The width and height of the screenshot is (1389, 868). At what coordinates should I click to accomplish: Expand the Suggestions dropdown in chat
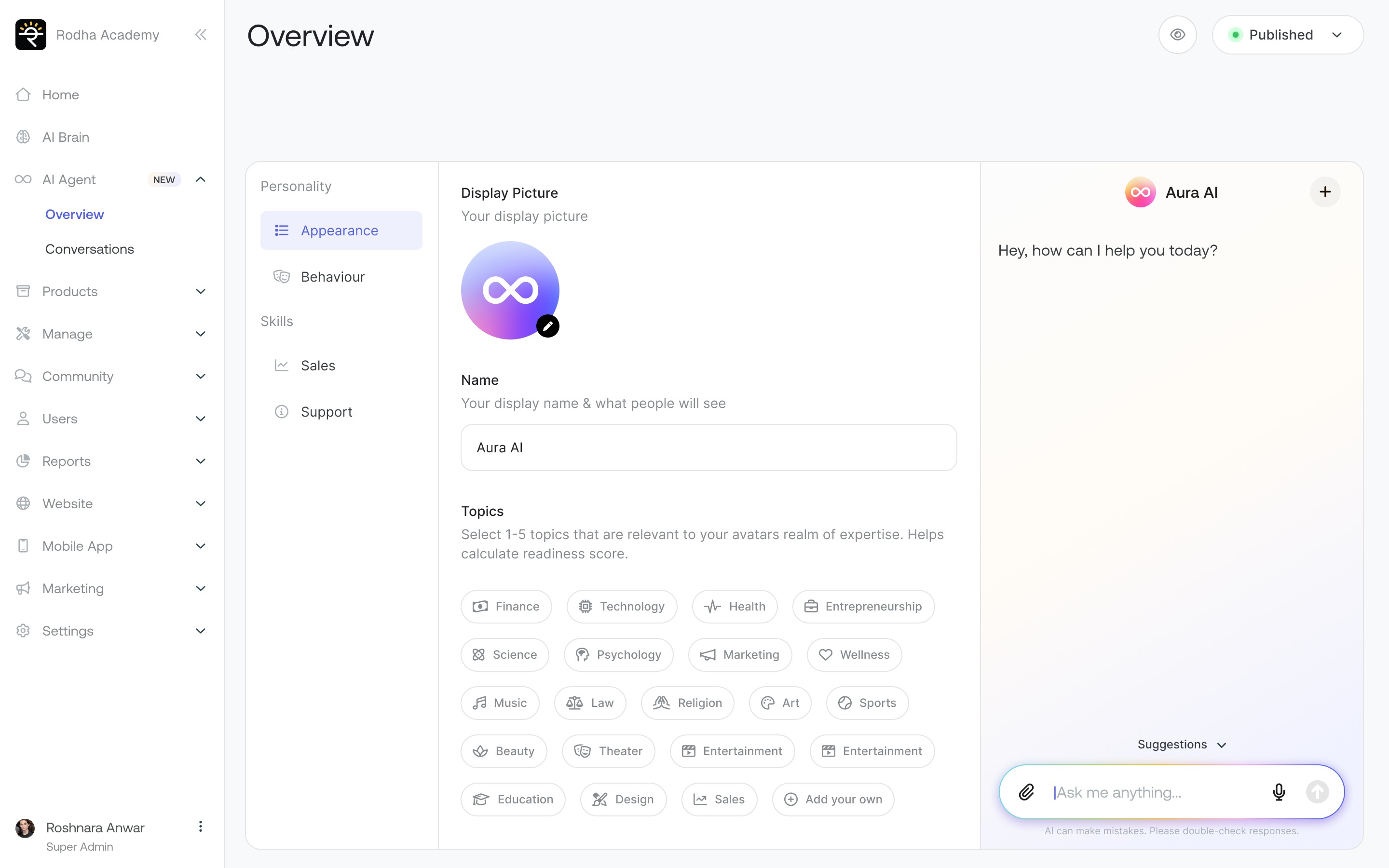click(1181, 745)
